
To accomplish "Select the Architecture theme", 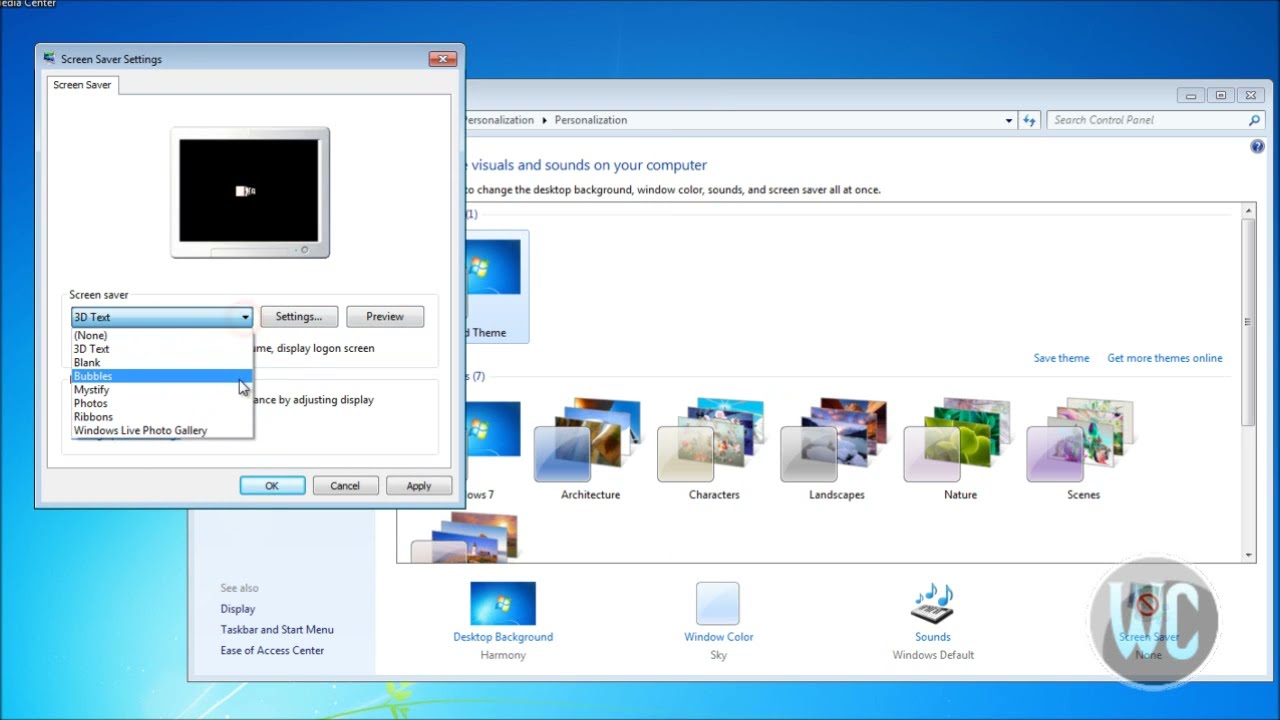I will click(x=590, y=450).
